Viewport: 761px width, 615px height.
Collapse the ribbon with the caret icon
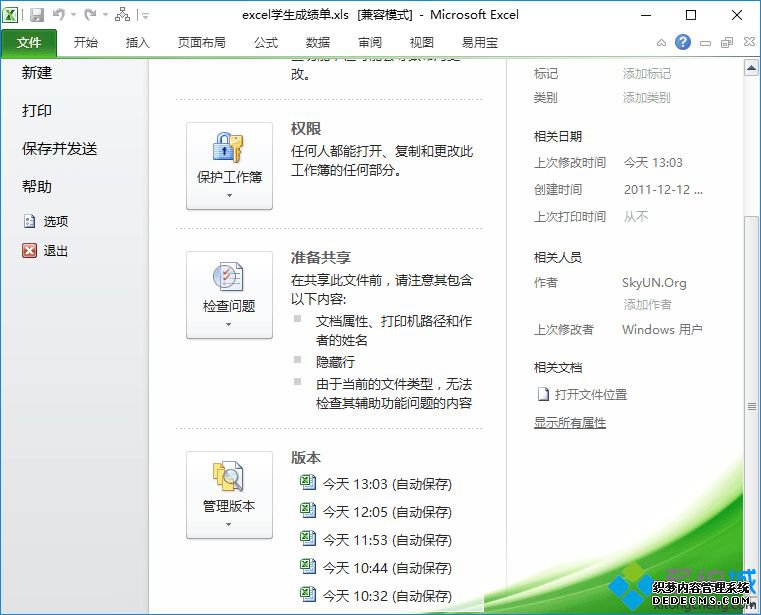(661, 43)
